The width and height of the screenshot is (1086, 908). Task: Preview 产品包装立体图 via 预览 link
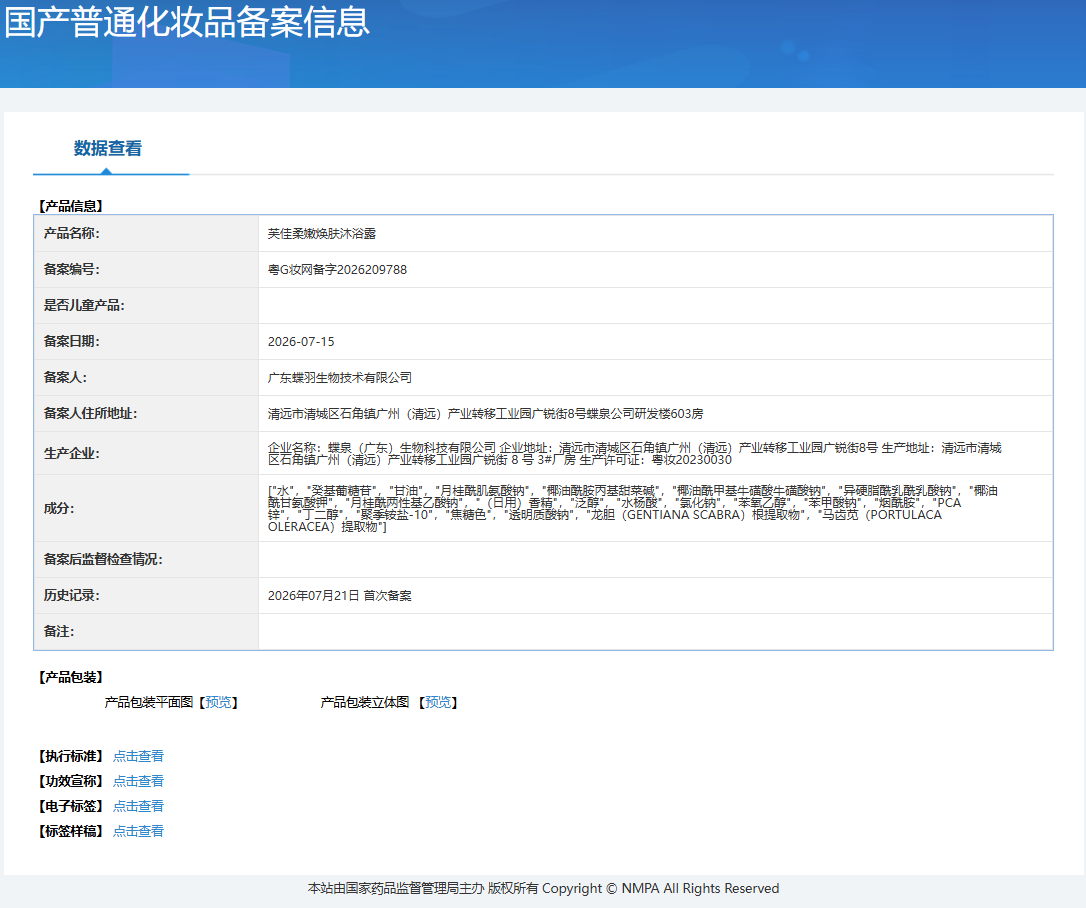(x=438, y=702)
